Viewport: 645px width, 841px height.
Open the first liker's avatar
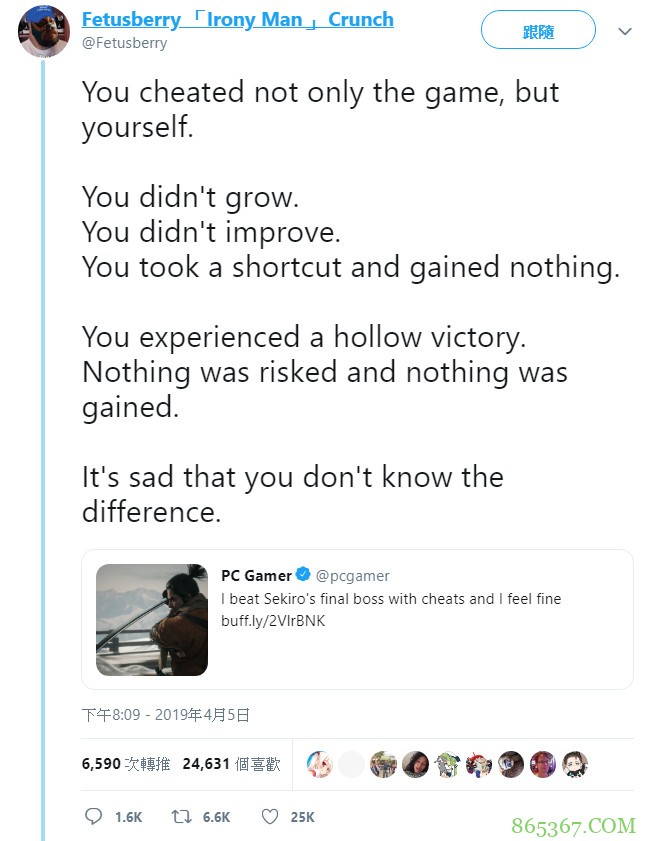pos(319,765)
